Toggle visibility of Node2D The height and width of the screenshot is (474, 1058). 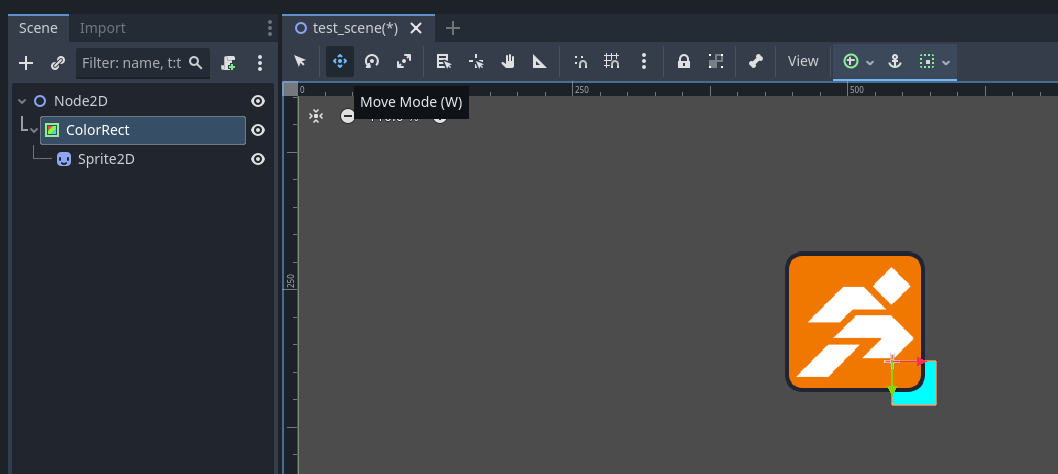tap(258, 101)
